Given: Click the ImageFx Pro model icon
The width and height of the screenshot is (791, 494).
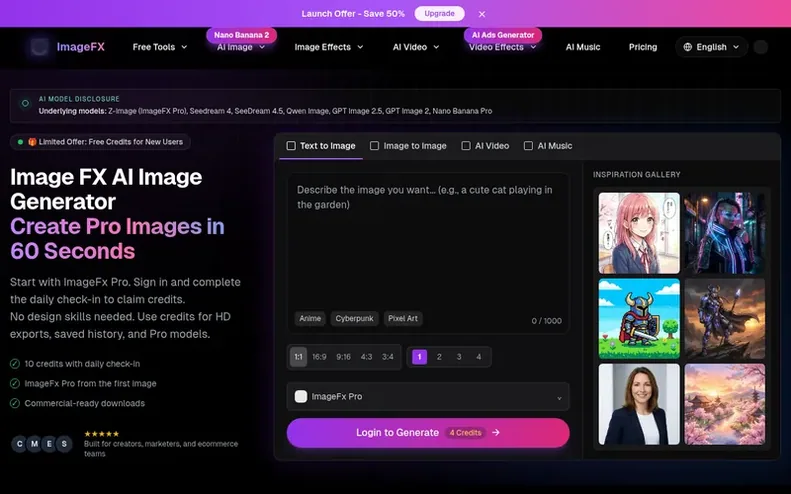Looking at the screenshot, I should [301, 397].
